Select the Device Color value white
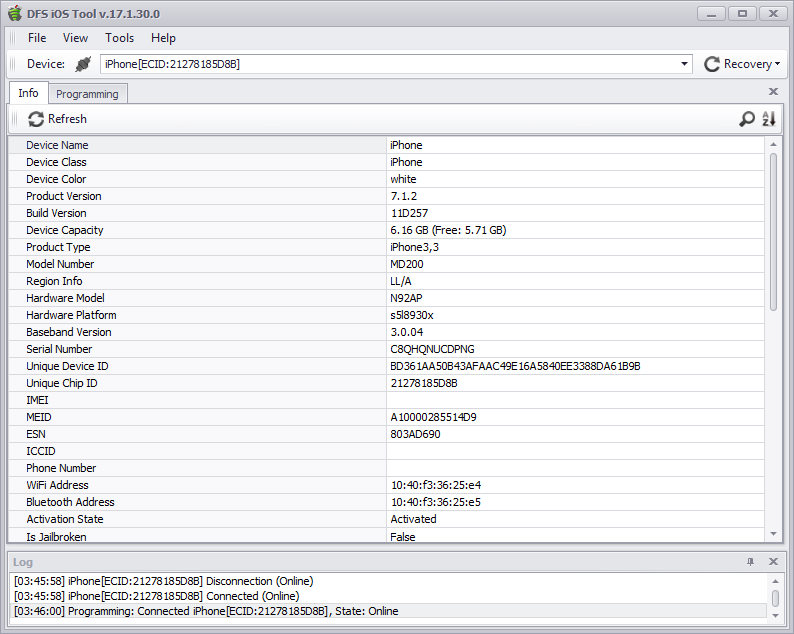This screenshot has height=634, width=794. pyautogui.click(x=403, y=179)
